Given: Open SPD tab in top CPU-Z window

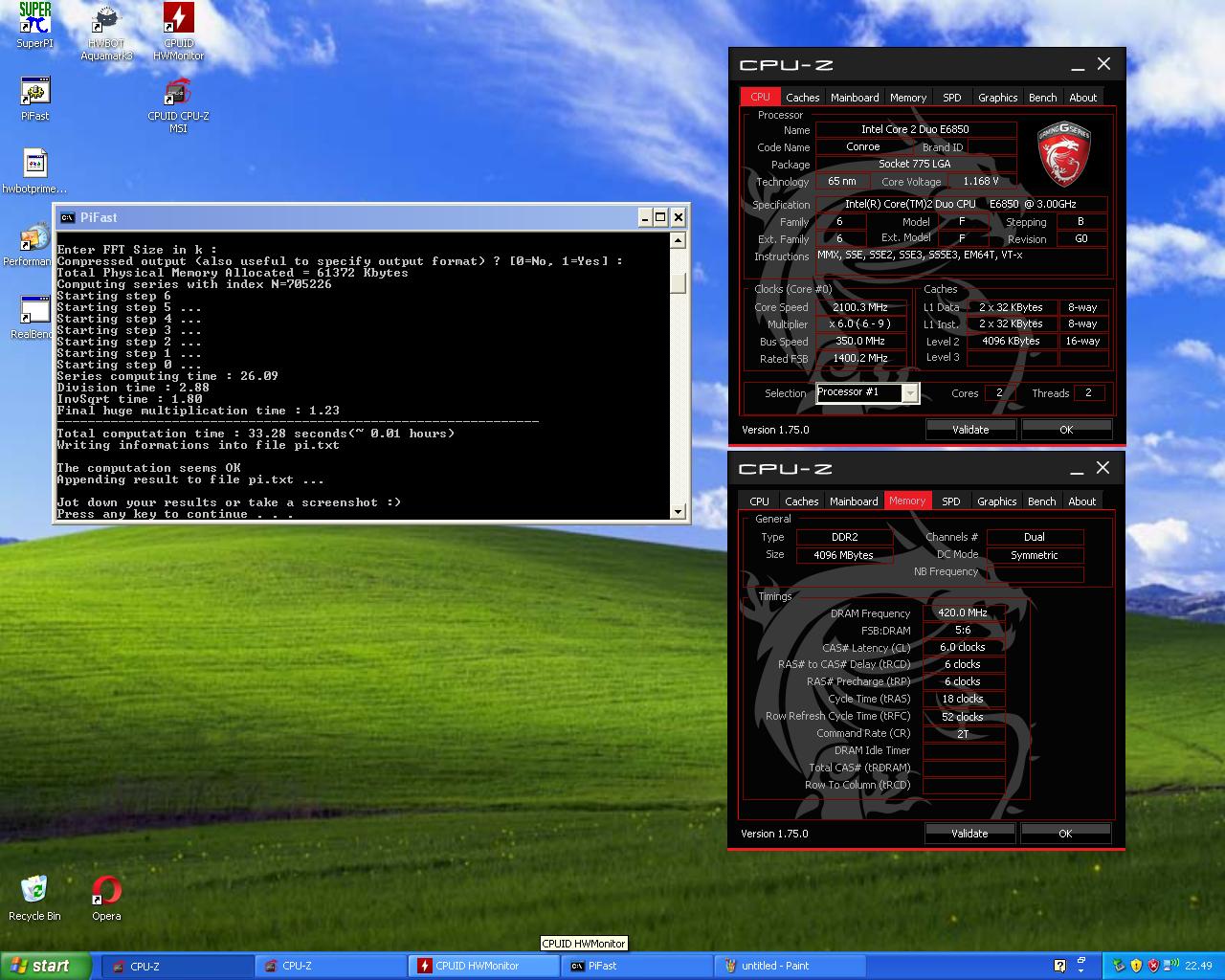Looking at the screenshot, I should (952, 98).
